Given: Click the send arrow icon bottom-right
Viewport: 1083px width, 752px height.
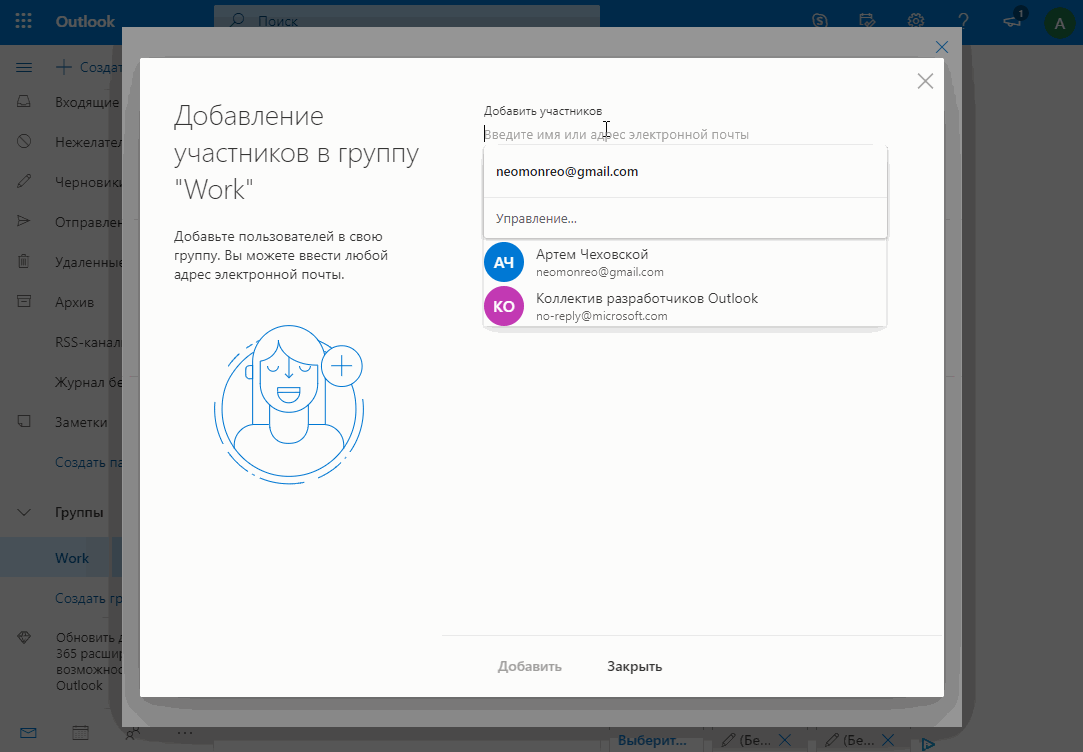Looking at the screenshot, I should 928,743.
